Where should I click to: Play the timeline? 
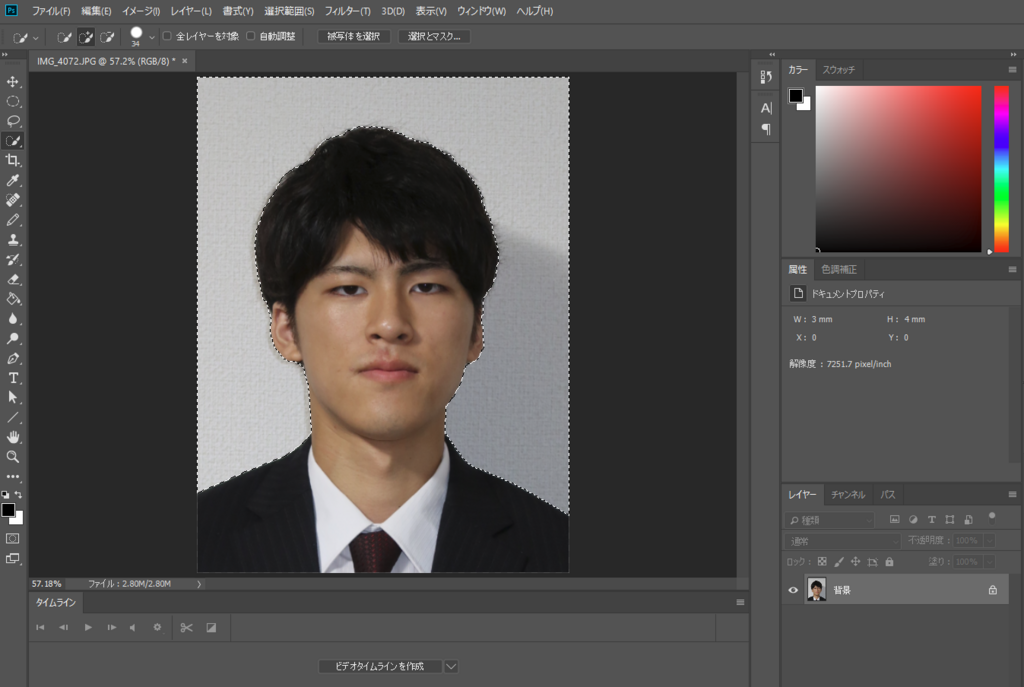(88, 628)
